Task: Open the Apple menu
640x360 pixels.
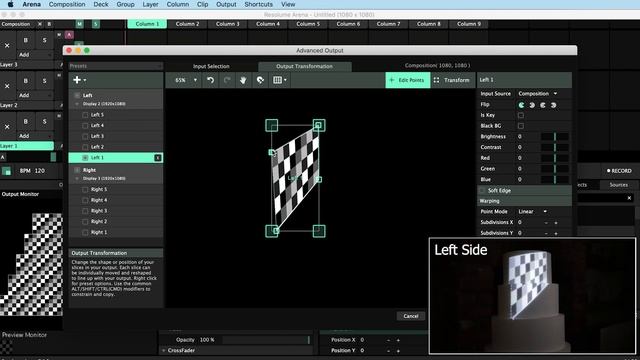Action: [11, 4]
